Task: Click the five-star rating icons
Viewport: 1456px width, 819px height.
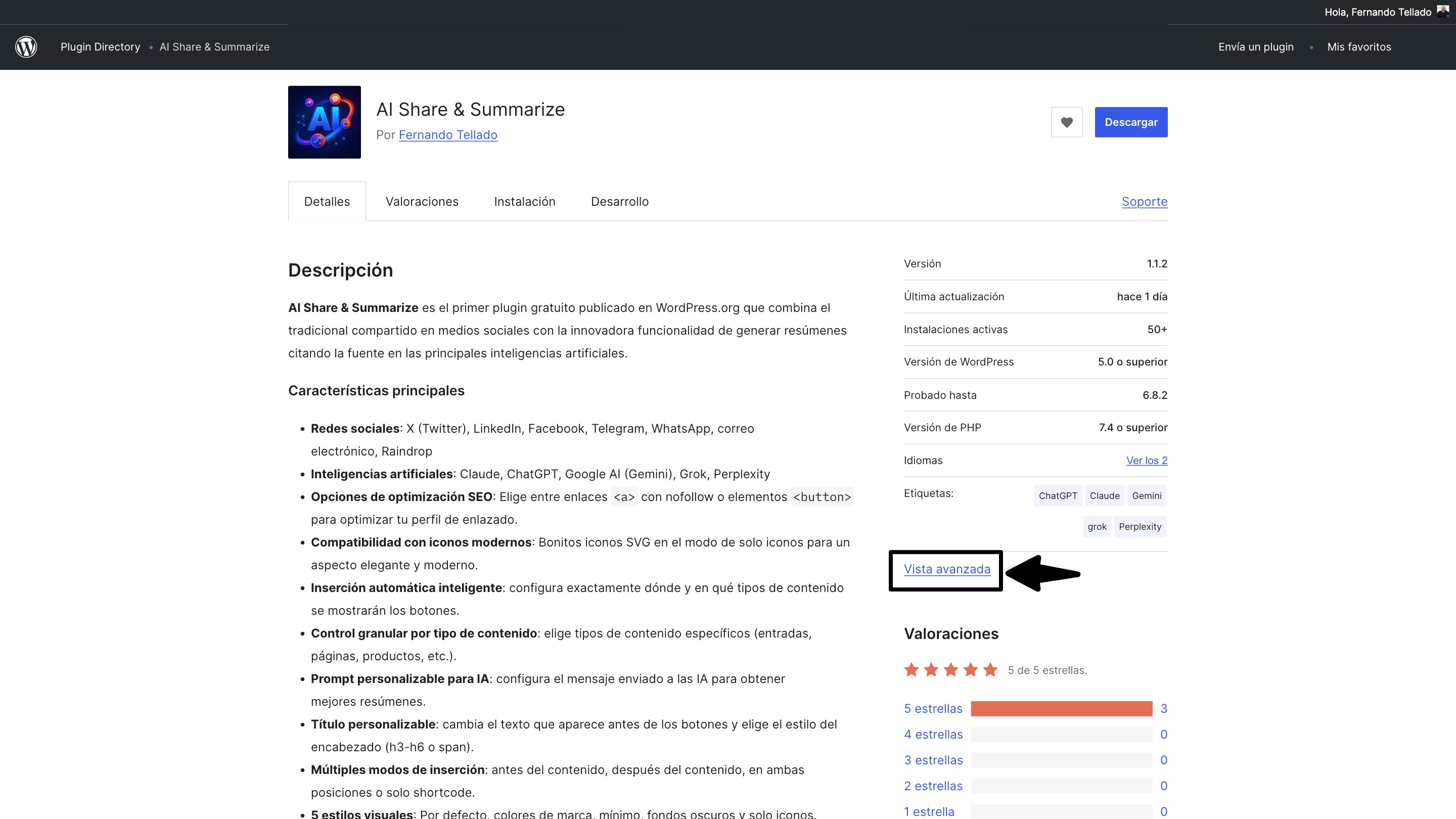Action: [x=950, y=670]
